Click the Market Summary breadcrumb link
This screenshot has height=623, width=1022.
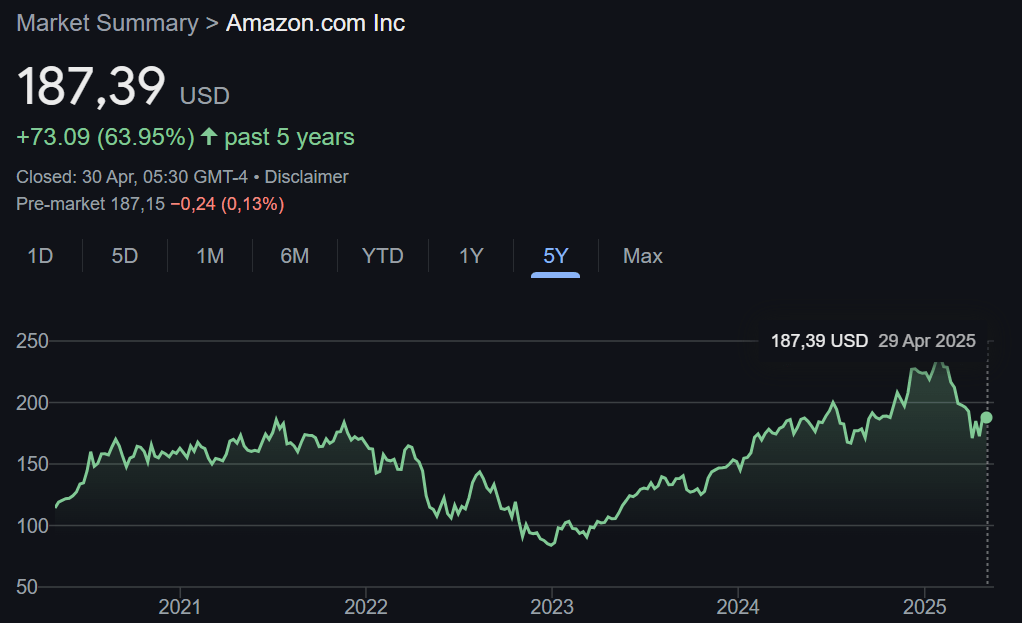[x=106, y=22]
